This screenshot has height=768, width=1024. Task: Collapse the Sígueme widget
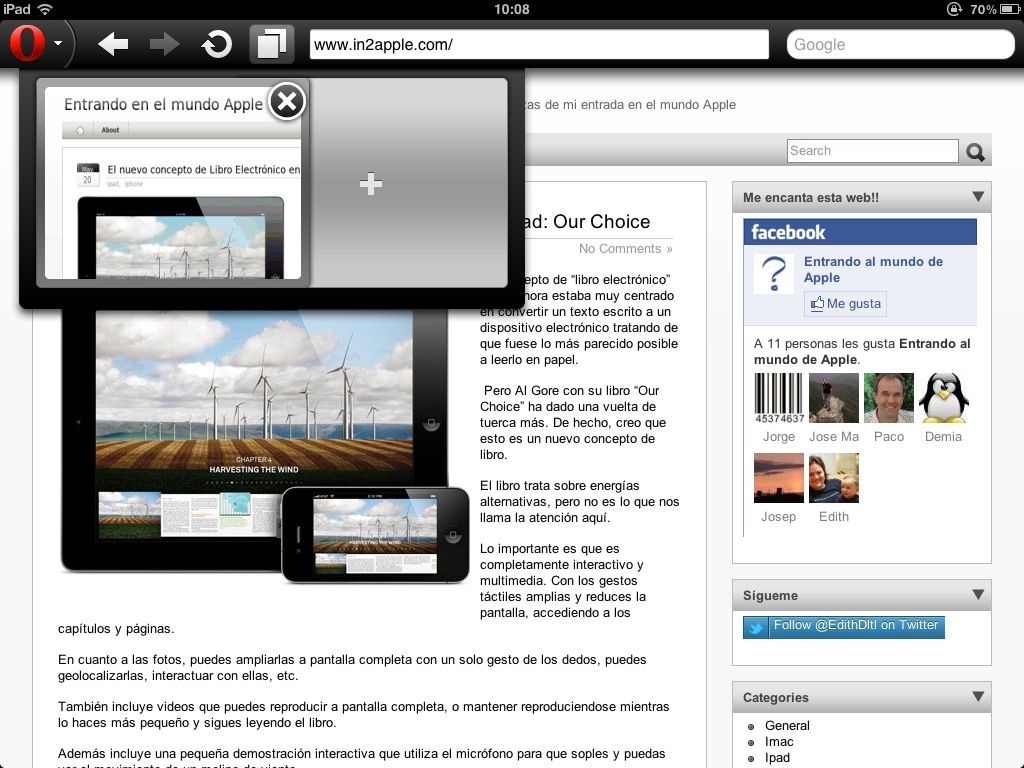978,594
